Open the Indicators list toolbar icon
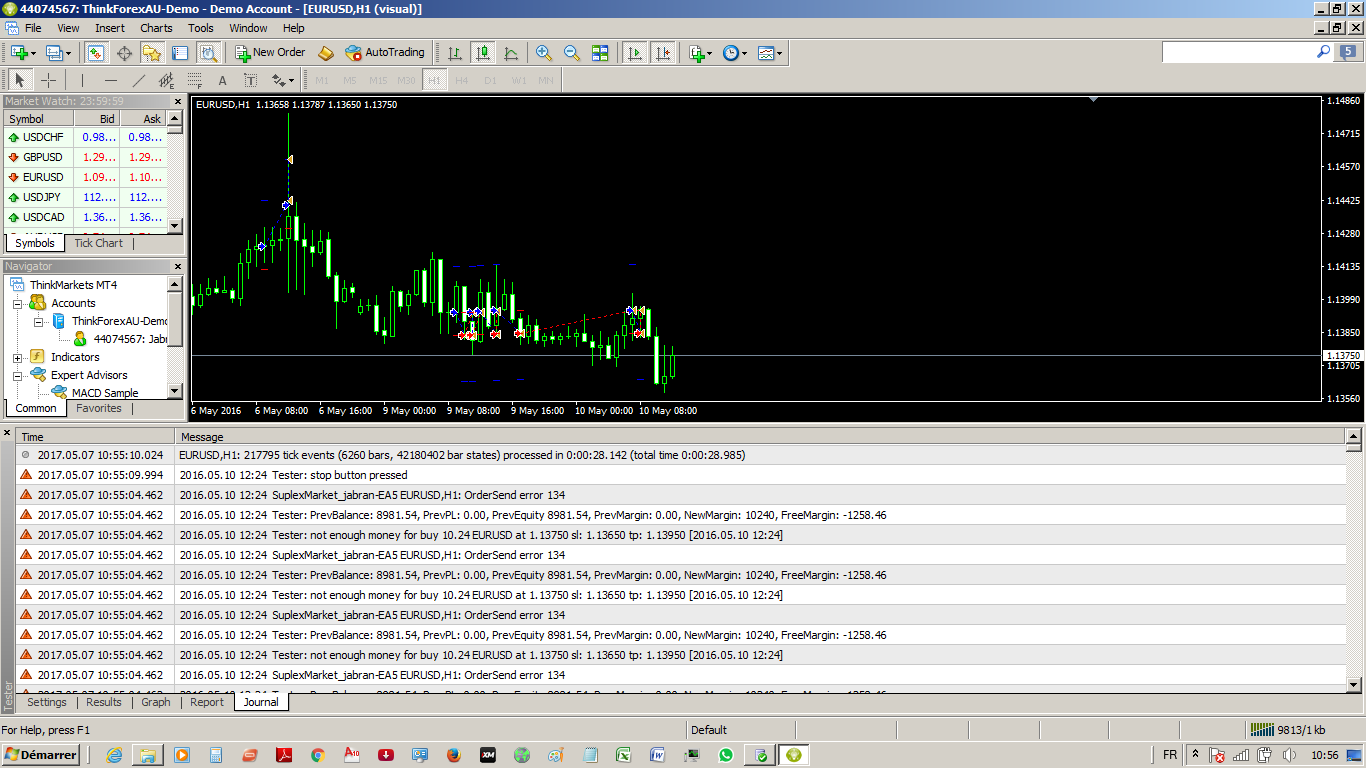The height and width of the screenshot is (768, 1366). click(697, 53)
